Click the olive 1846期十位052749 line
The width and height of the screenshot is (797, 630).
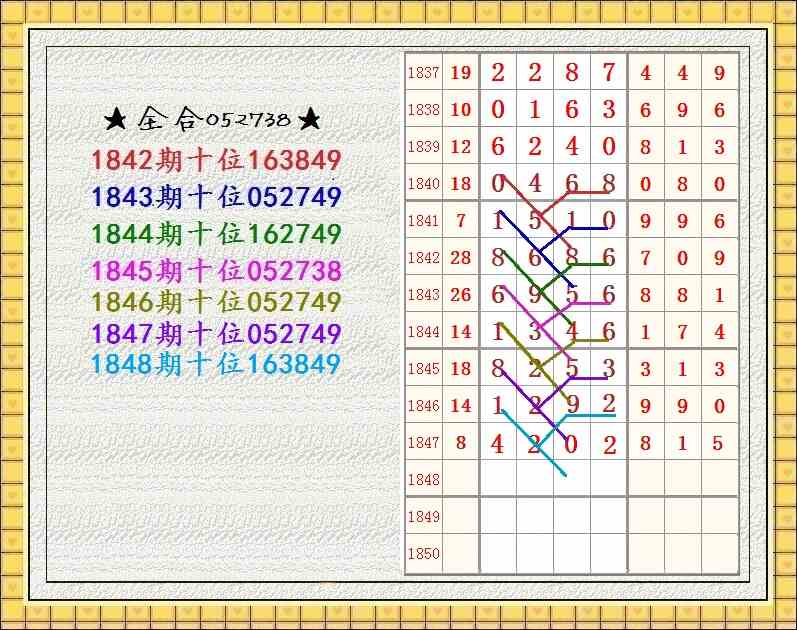click(x=216, y=302)
